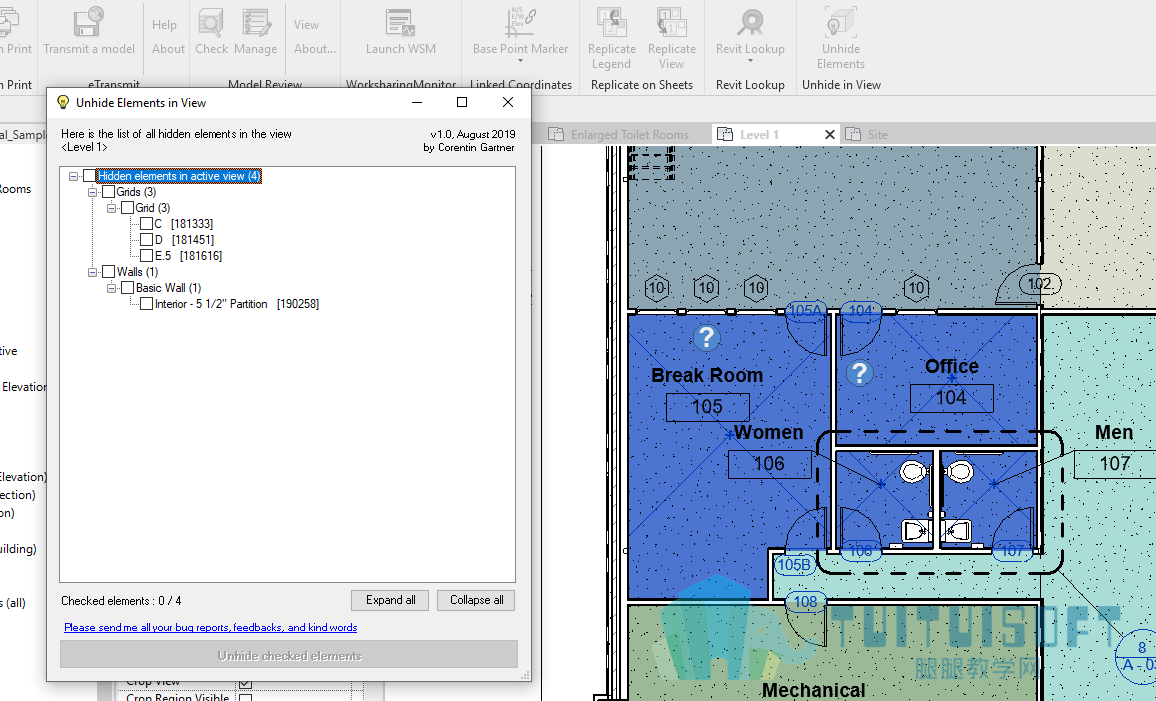Collapse the Grid (3) tree node
This screenshot has height=701, width=1156.
[111, 209]
